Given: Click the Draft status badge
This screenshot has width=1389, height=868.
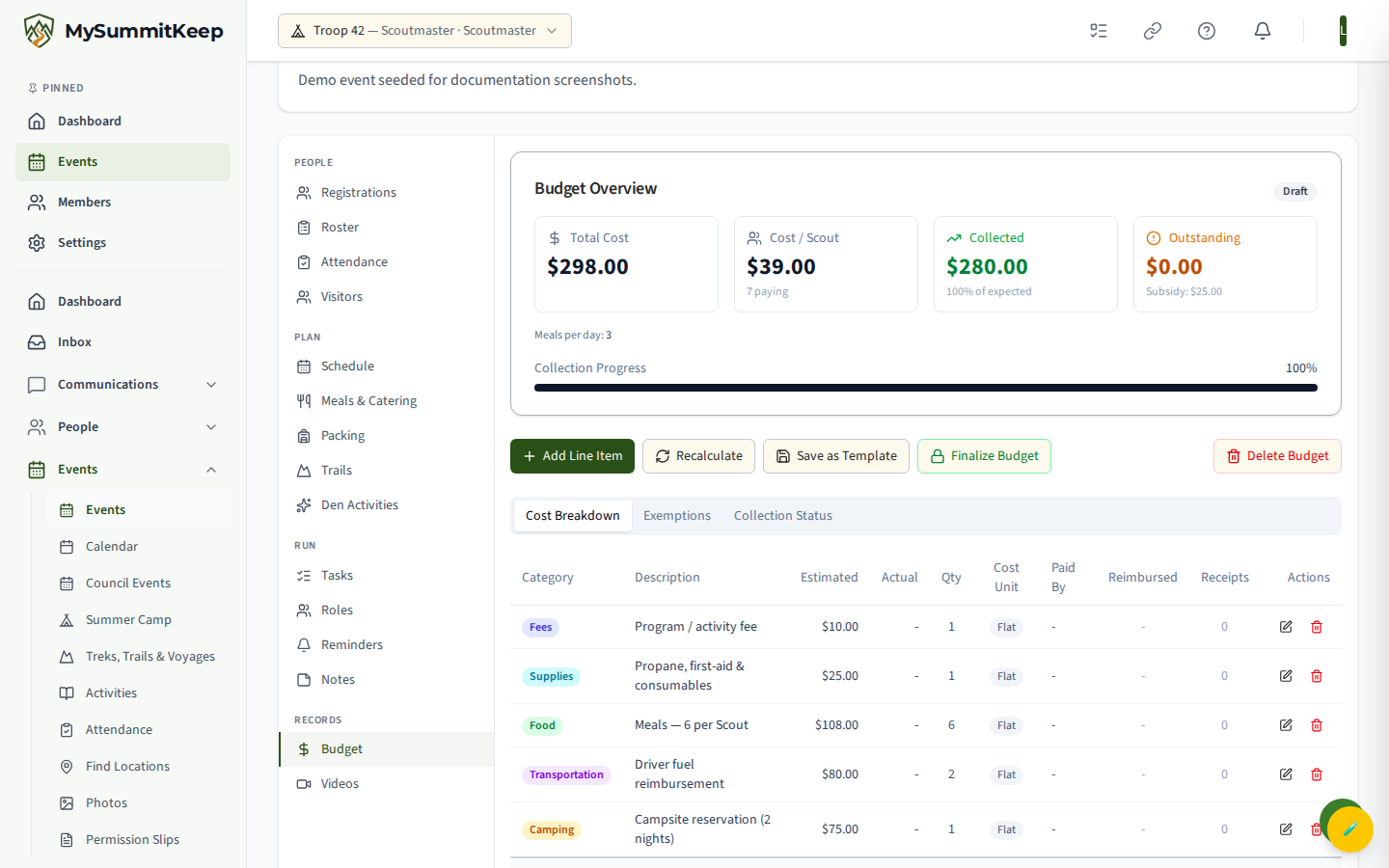Looking at the screenshot, I should point(1295,191).
